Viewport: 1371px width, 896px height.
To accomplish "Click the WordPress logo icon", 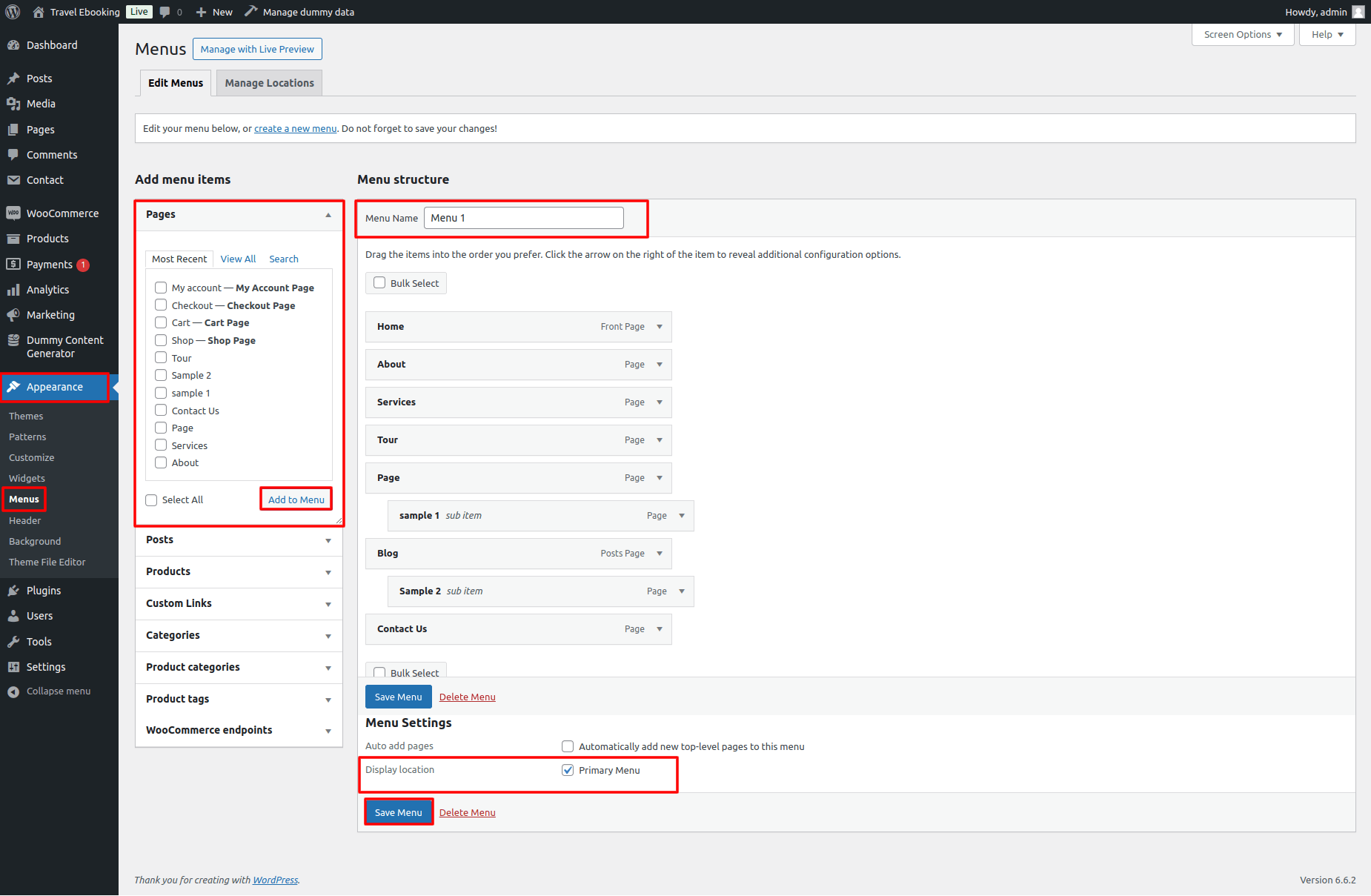I will tap(13, 12).
